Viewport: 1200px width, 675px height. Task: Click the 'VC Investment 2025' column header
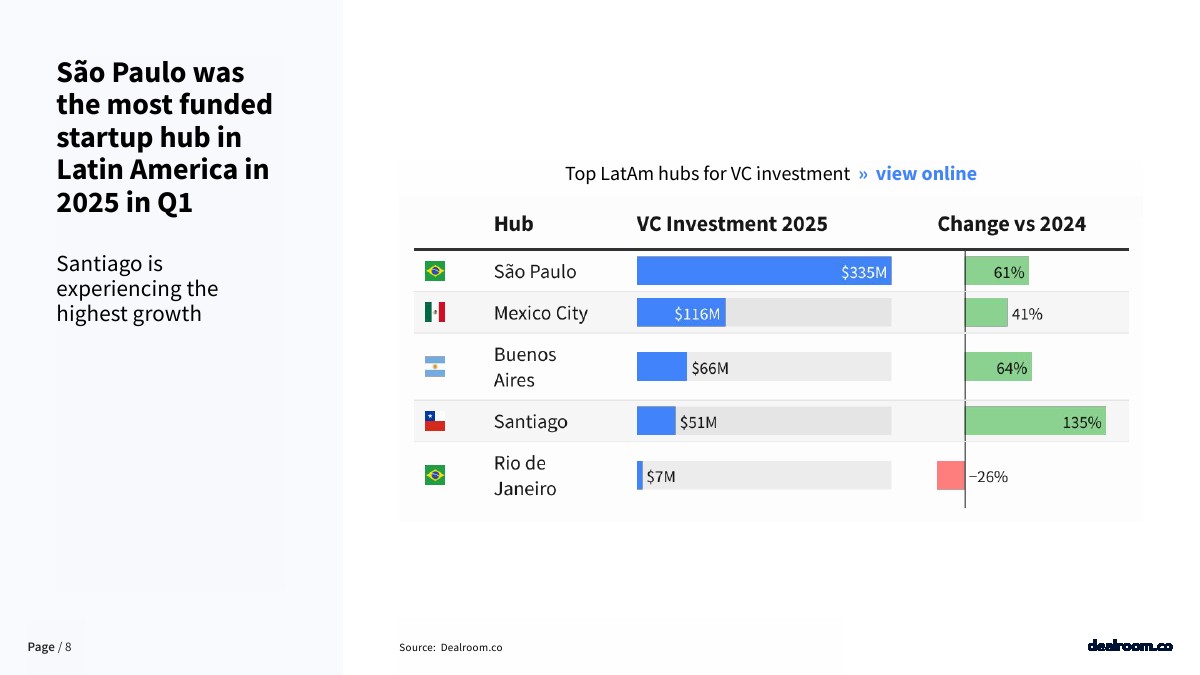pos(732,224)
